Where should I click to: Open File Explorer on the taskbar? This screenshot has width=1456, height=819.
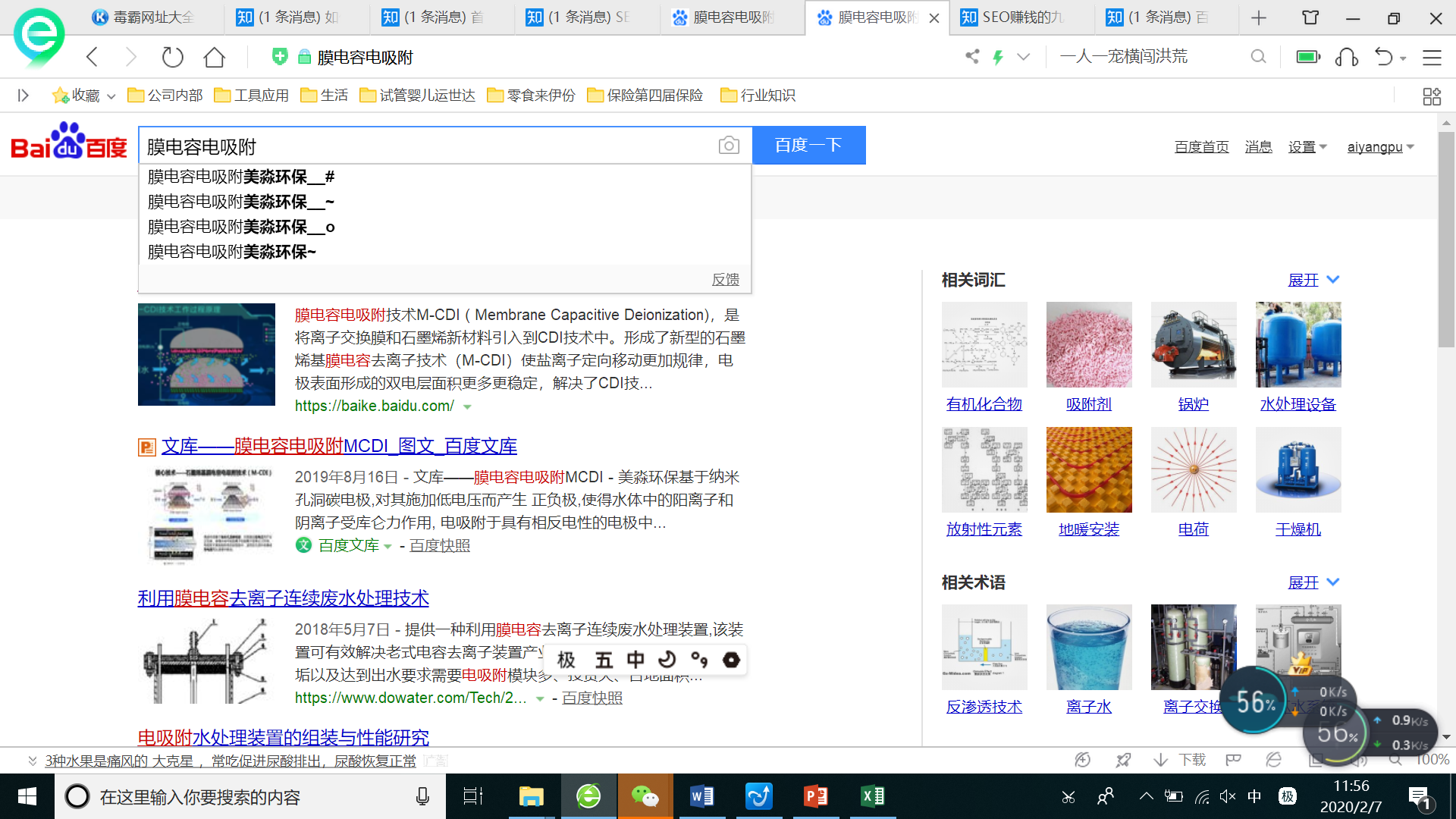pos(532,796)
